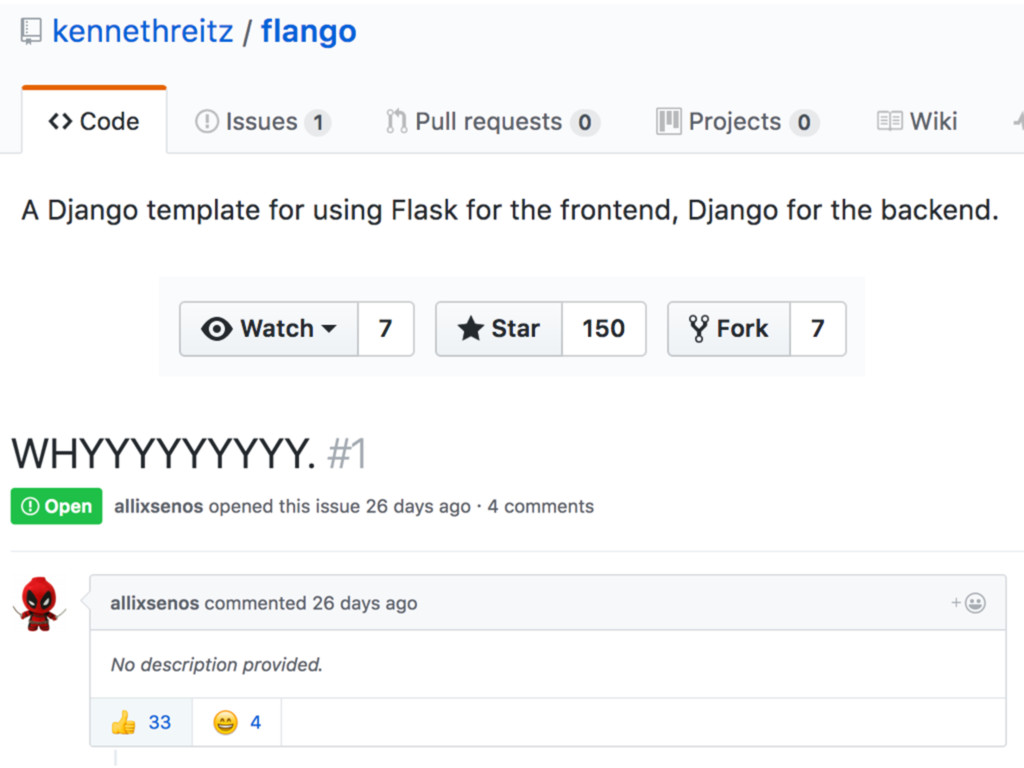Click the green Open status badge
Image resolution: width=1024 pixels, height=768 pixels.
[56, 506]
